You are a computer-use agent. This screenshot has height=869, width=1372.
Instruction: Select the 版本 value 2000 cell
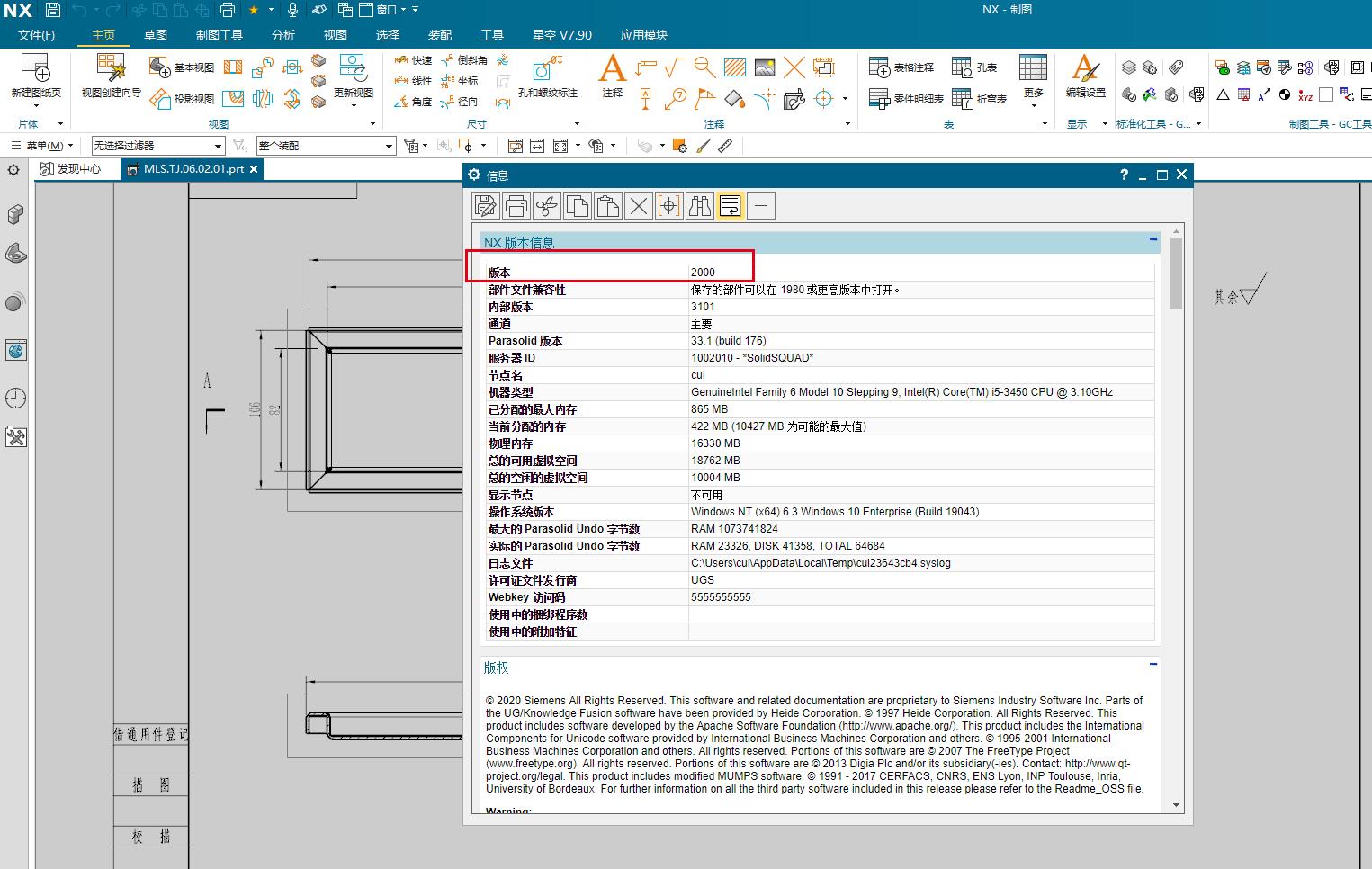pyautogui.click(x=921, y=273)
